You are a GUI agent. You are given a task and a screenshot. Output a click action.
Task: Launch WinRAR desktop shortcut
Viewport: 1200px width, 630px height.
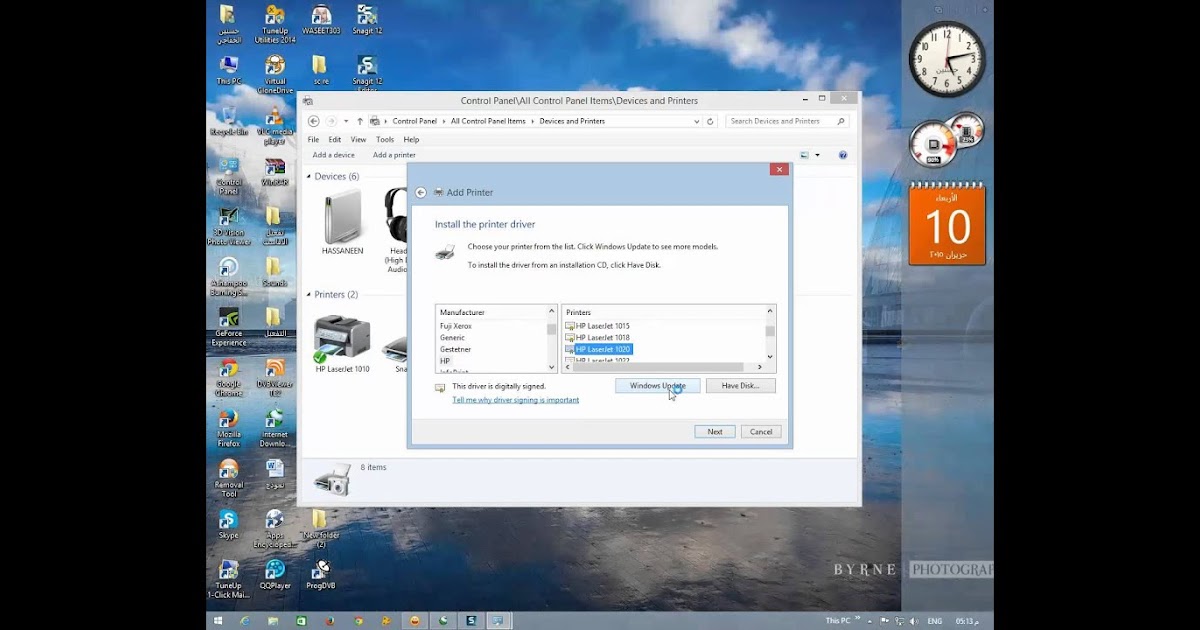pos(274,172)
